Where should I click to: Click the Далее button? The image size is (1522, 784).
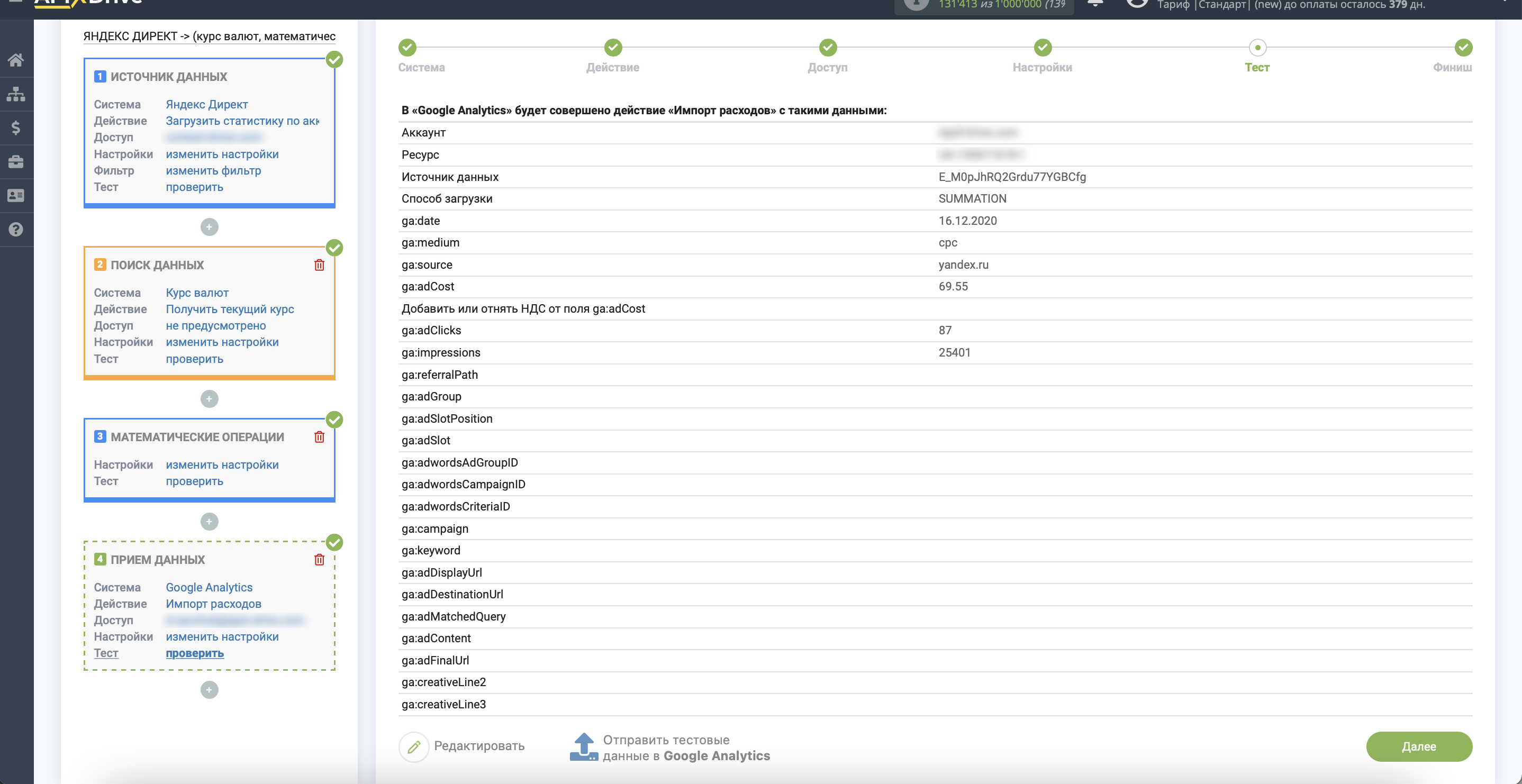(x=1419, y=746)
